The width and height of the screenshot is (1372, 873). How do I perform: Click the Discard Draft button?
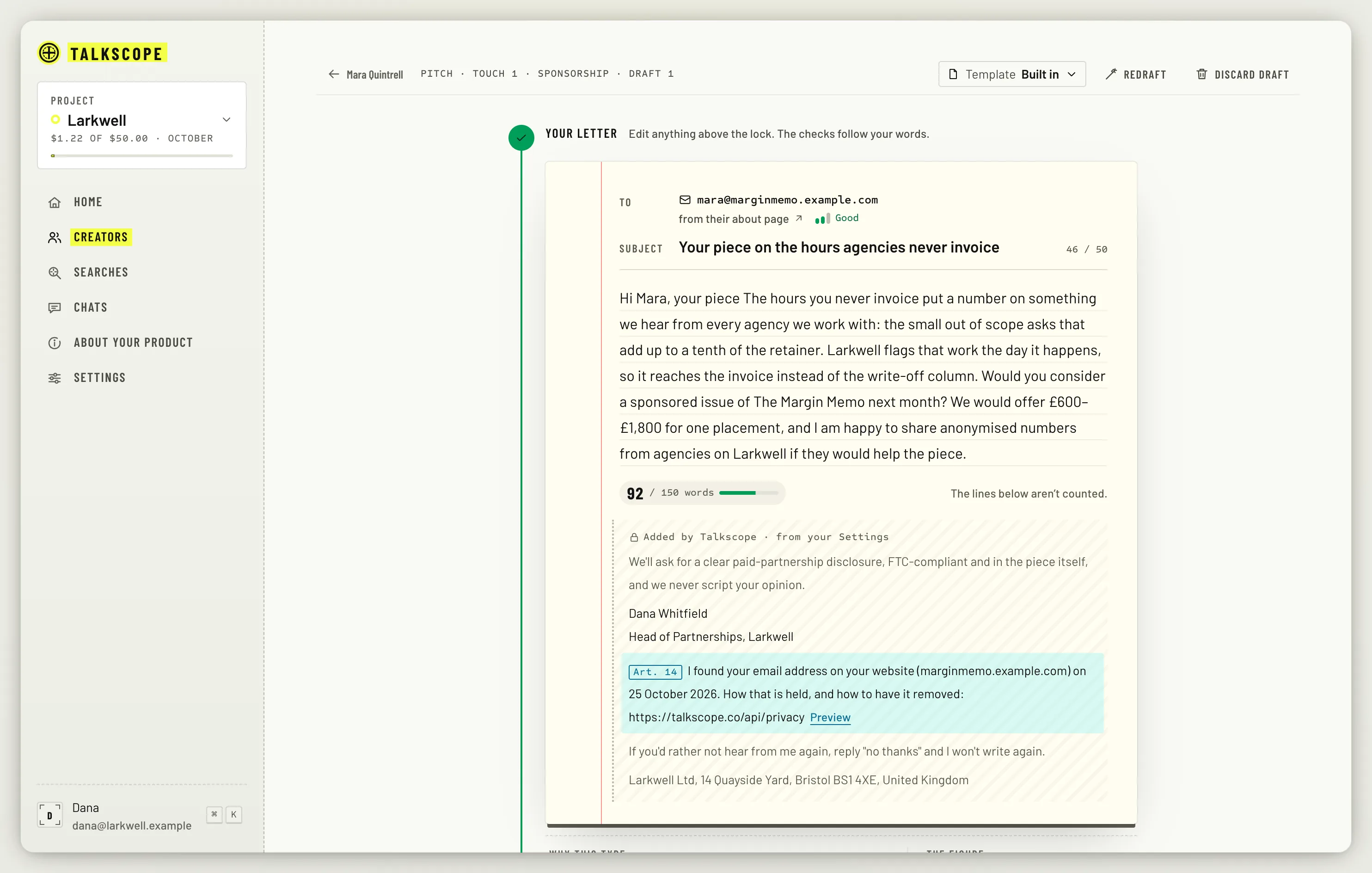click(1243, 74)
